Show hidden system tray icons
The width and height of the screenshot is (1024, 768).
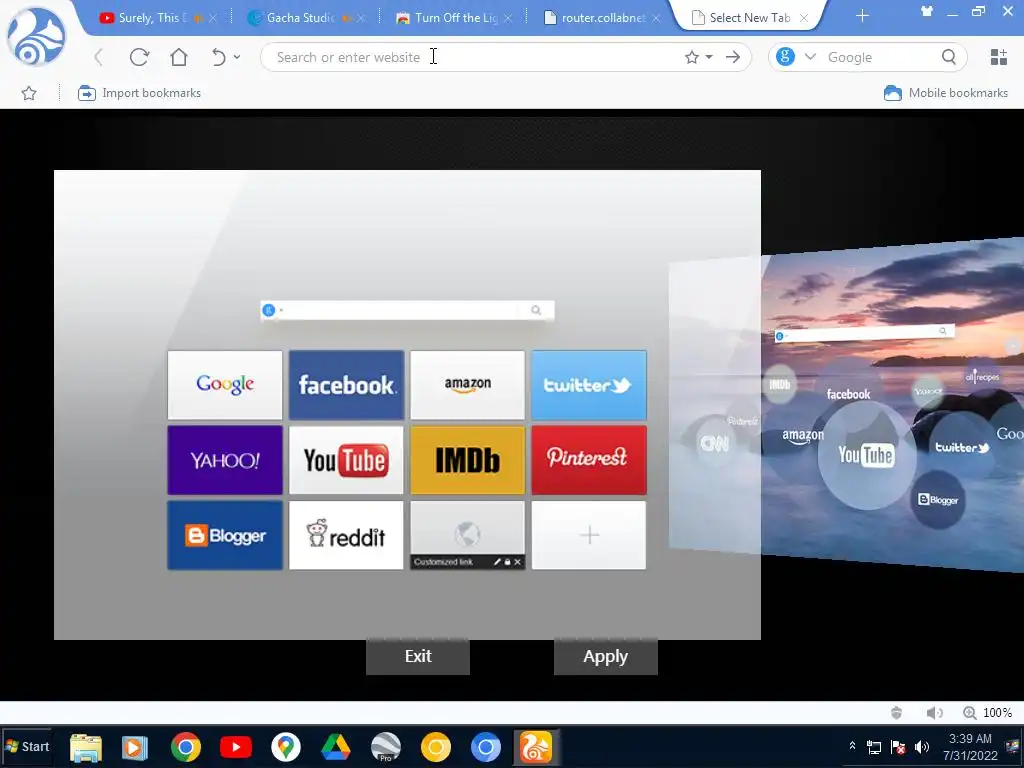[x=852, y=746]
